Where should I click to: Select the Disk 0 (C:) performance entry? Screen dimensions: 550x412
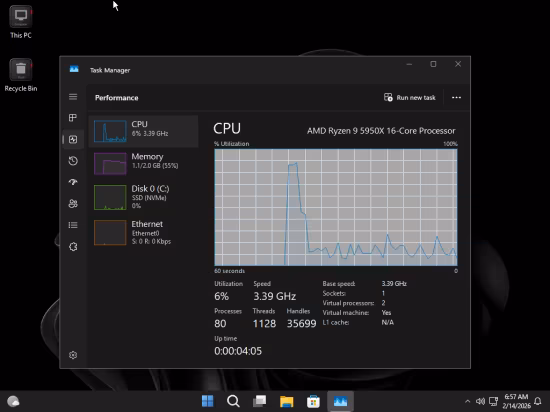point(143,197)
